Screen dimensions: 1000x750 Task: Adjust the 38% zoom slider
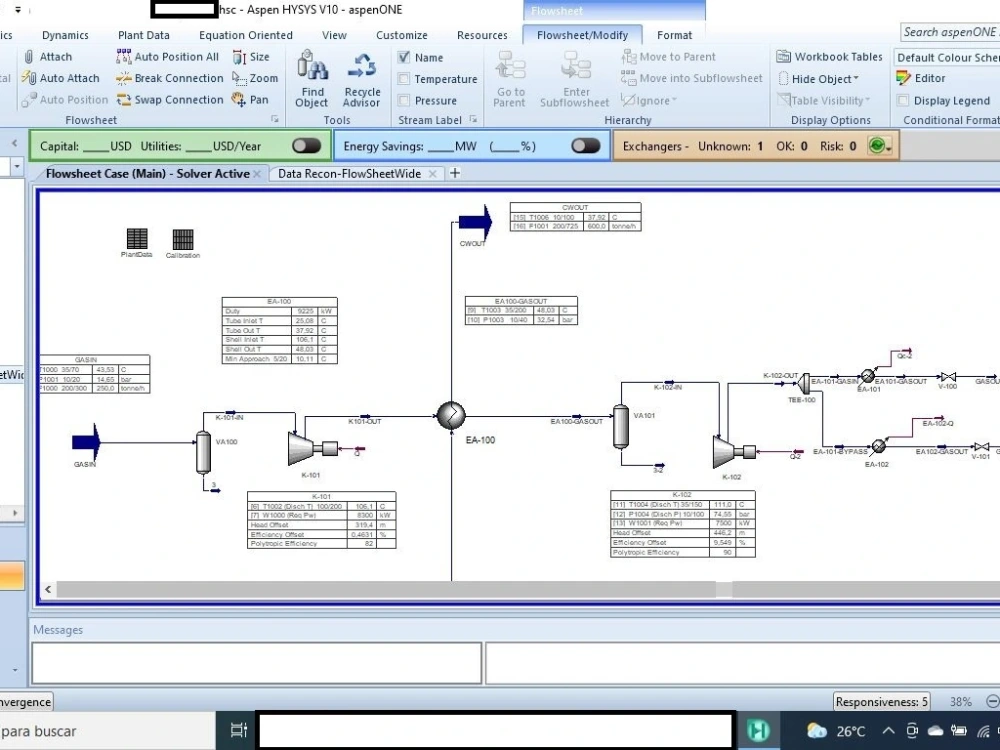pos(960,701)
